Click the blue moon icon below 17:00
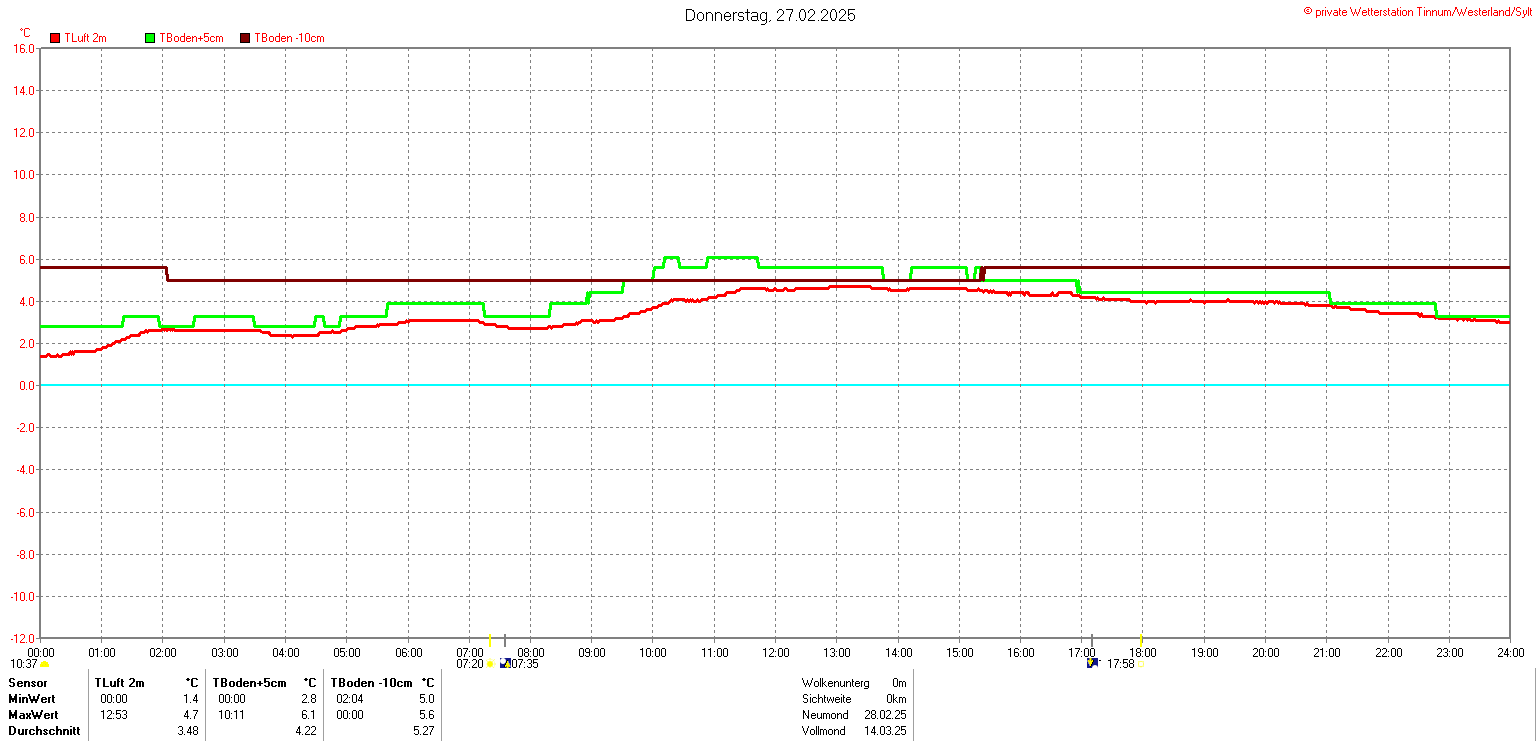The image size is (1536, 741). tap(1092, 663)
